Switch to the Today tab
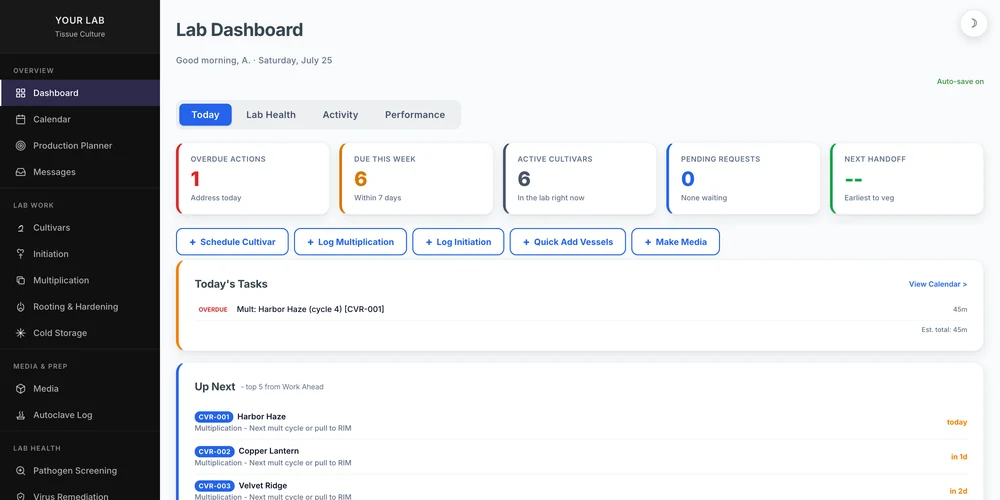The width and height of the screenshot is (1000, 500). coord(205,115)
